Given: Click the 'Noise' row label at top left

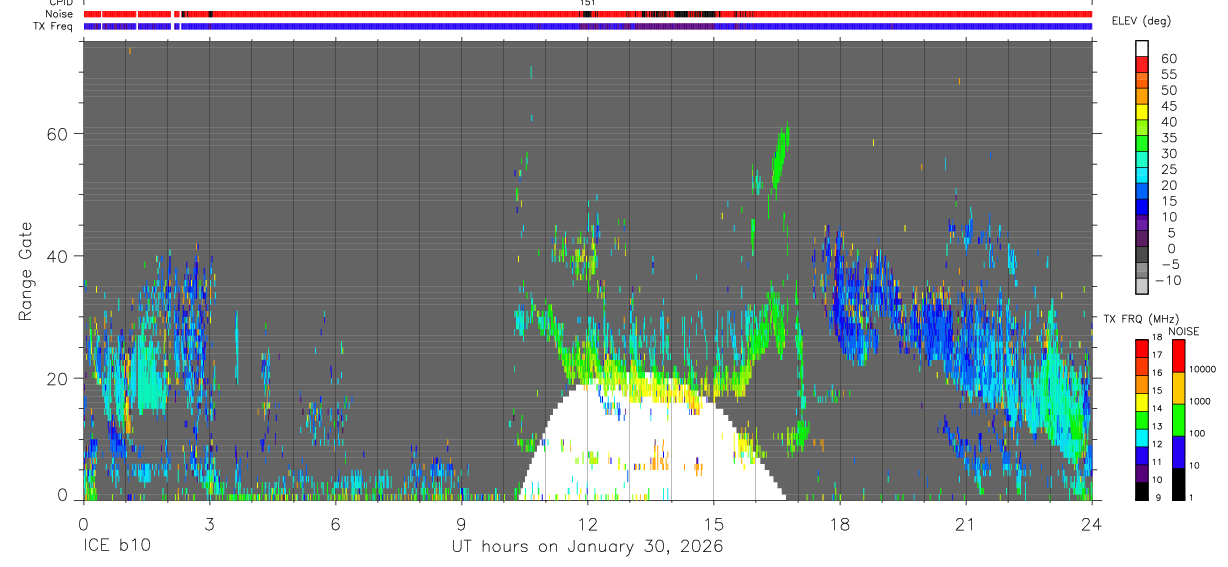Looking at the screenshot, I should point(60,14).
